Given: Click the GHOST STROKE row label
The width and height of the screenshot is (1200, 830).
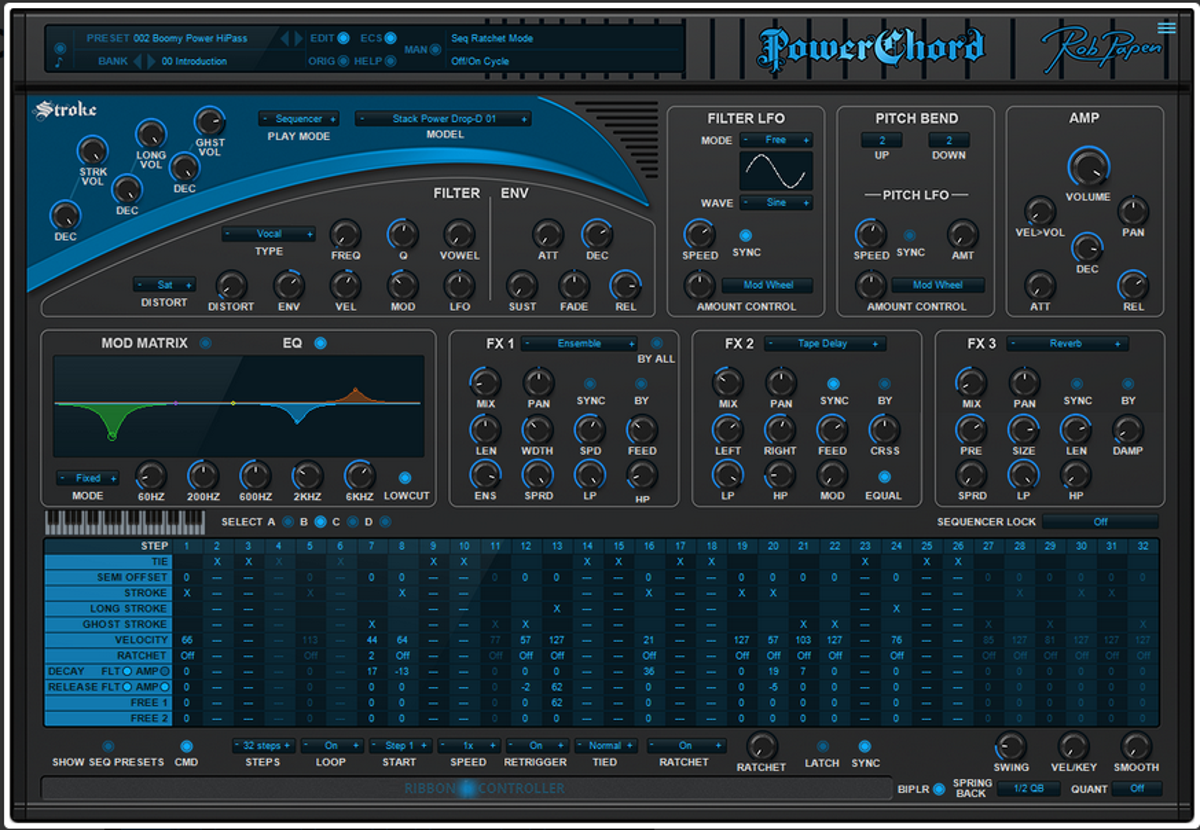Looking at the screenshot, I should pos(107,624).
